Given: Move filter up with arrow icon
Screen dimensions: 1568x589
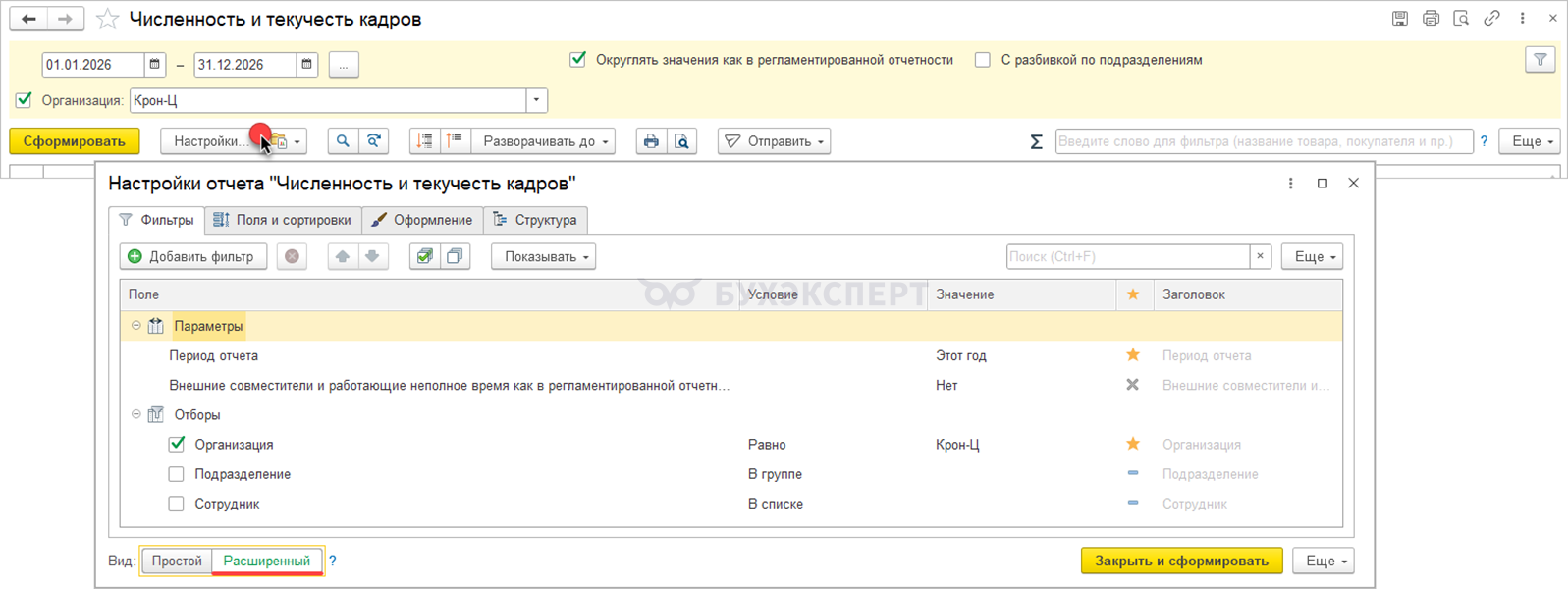Looking at the screenshot, I should click(343, 257).
